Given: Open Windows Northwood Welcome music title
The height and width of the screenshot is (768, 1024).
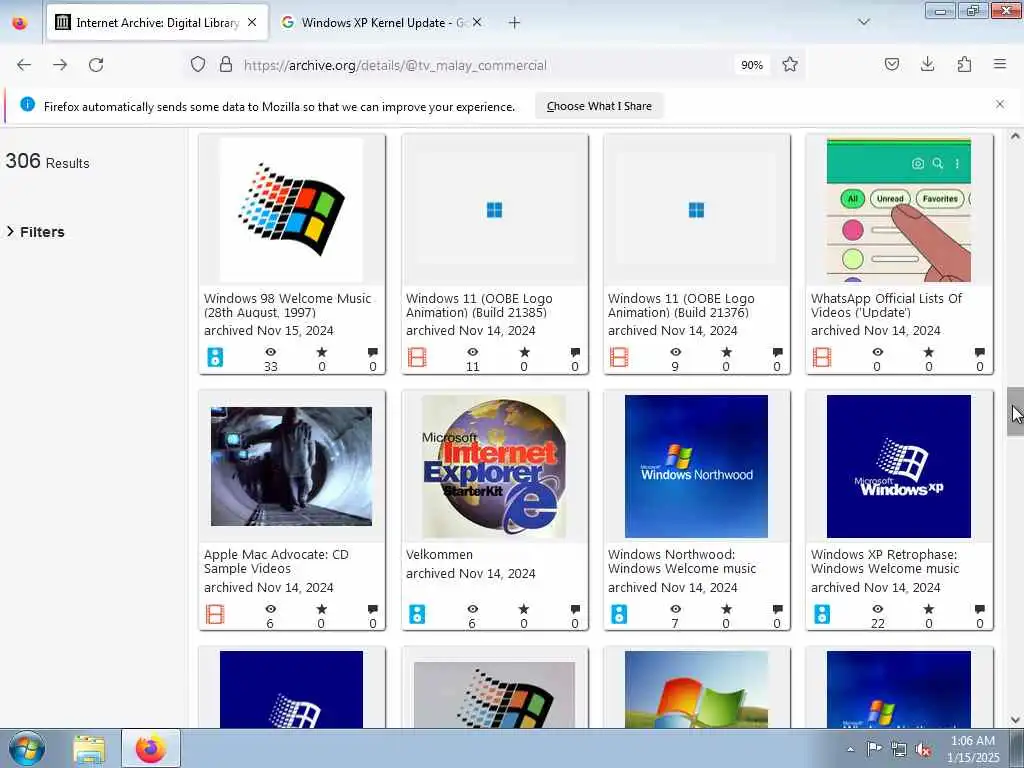Looking at the screenshot, I should (x=682, y=561).
